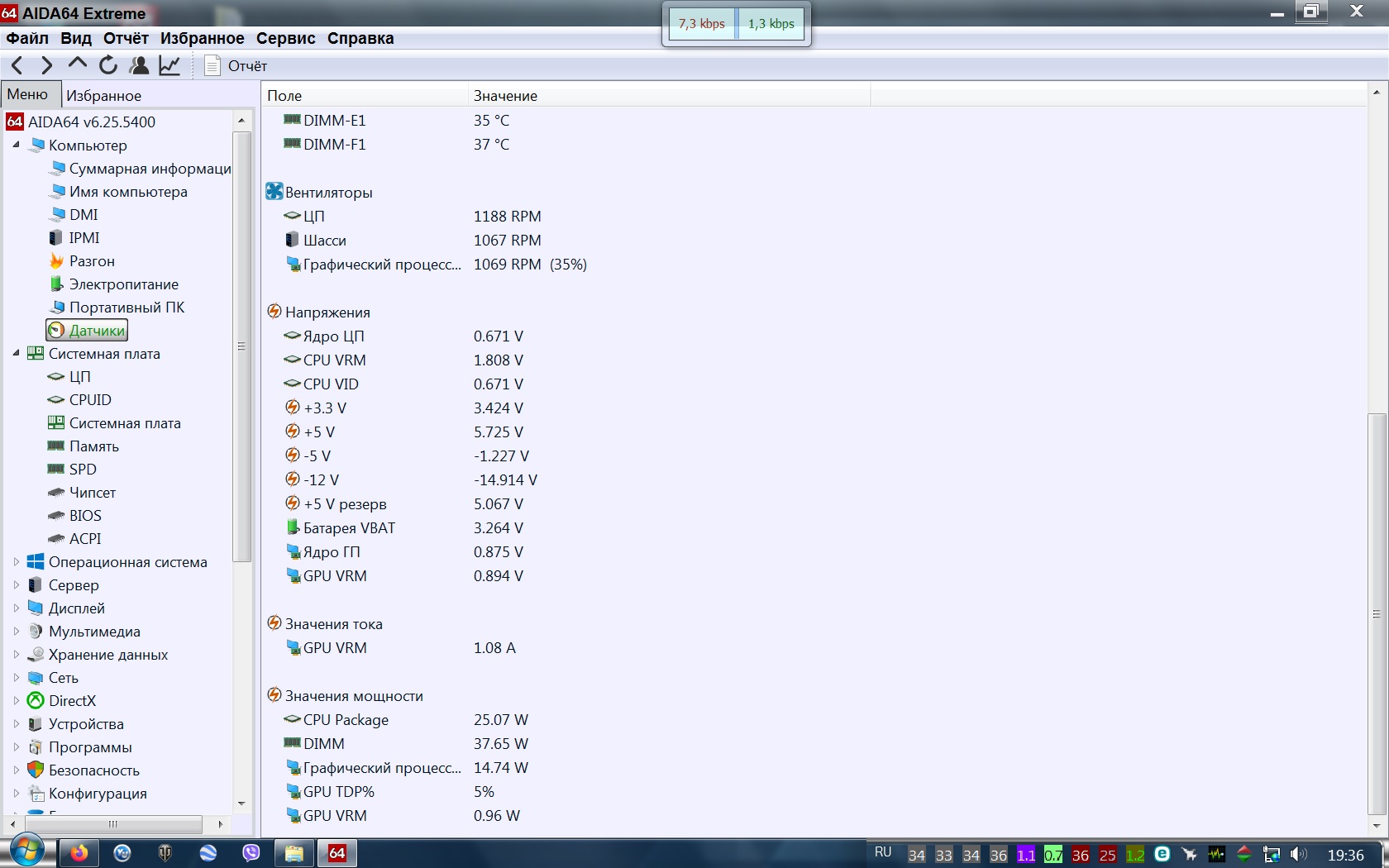Click the icon beside Значения тока heading
The image size is (1389, 868).
(x=274, y=623)
